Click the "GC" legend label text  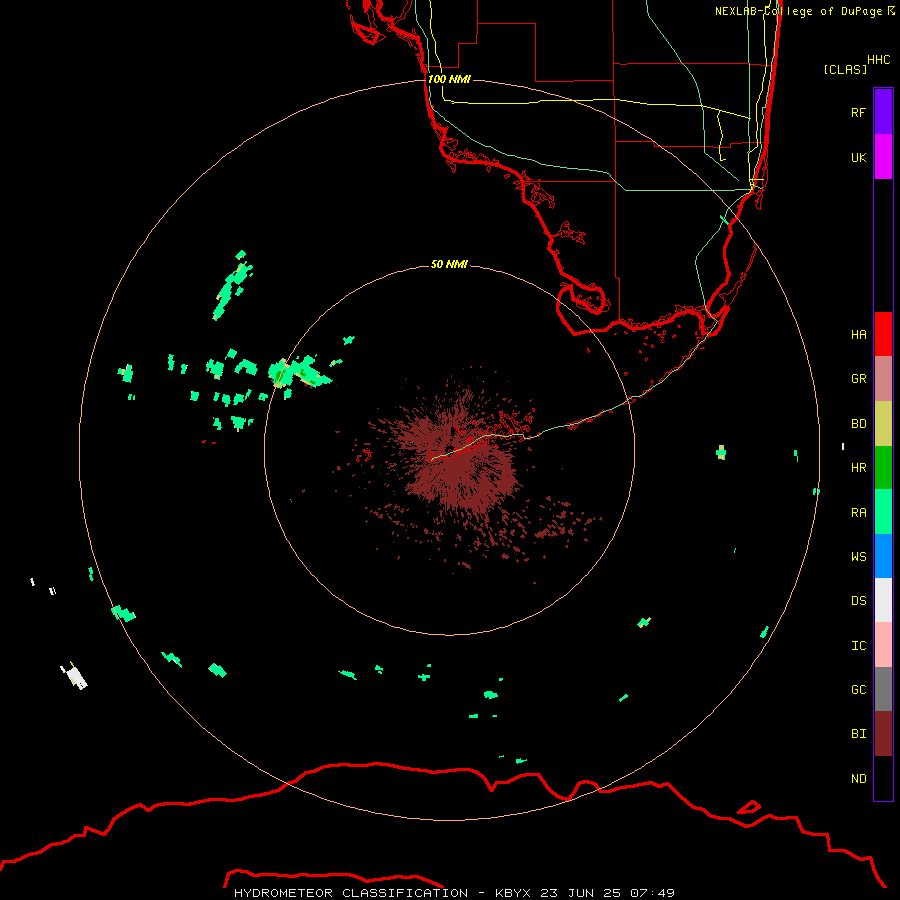tap(858, 690)
